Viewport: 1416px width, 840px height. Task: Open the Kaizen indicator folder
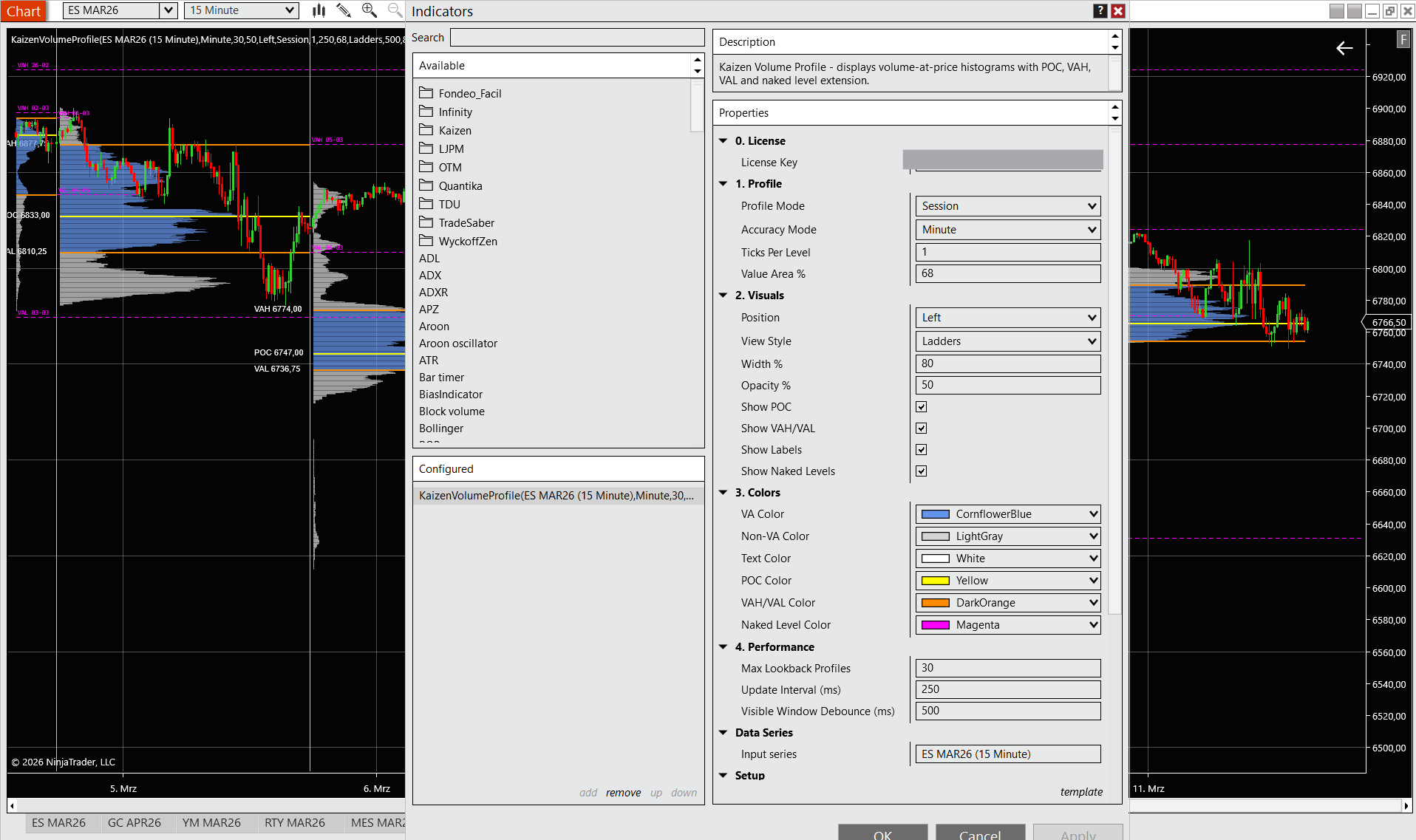pyautogui.click(x=455, y=131)
